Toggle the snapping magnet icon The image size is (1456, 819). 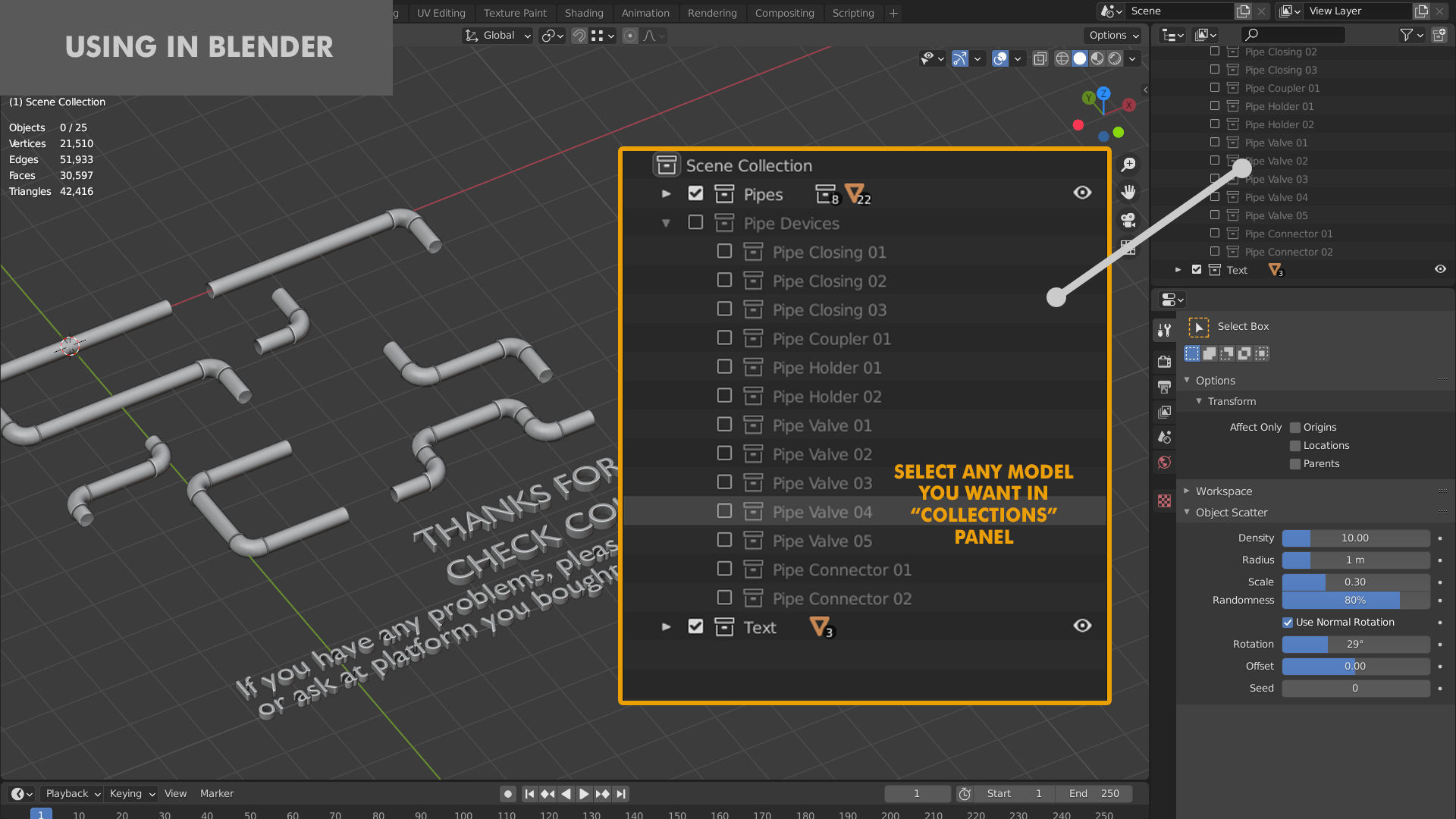pos(579,36)
